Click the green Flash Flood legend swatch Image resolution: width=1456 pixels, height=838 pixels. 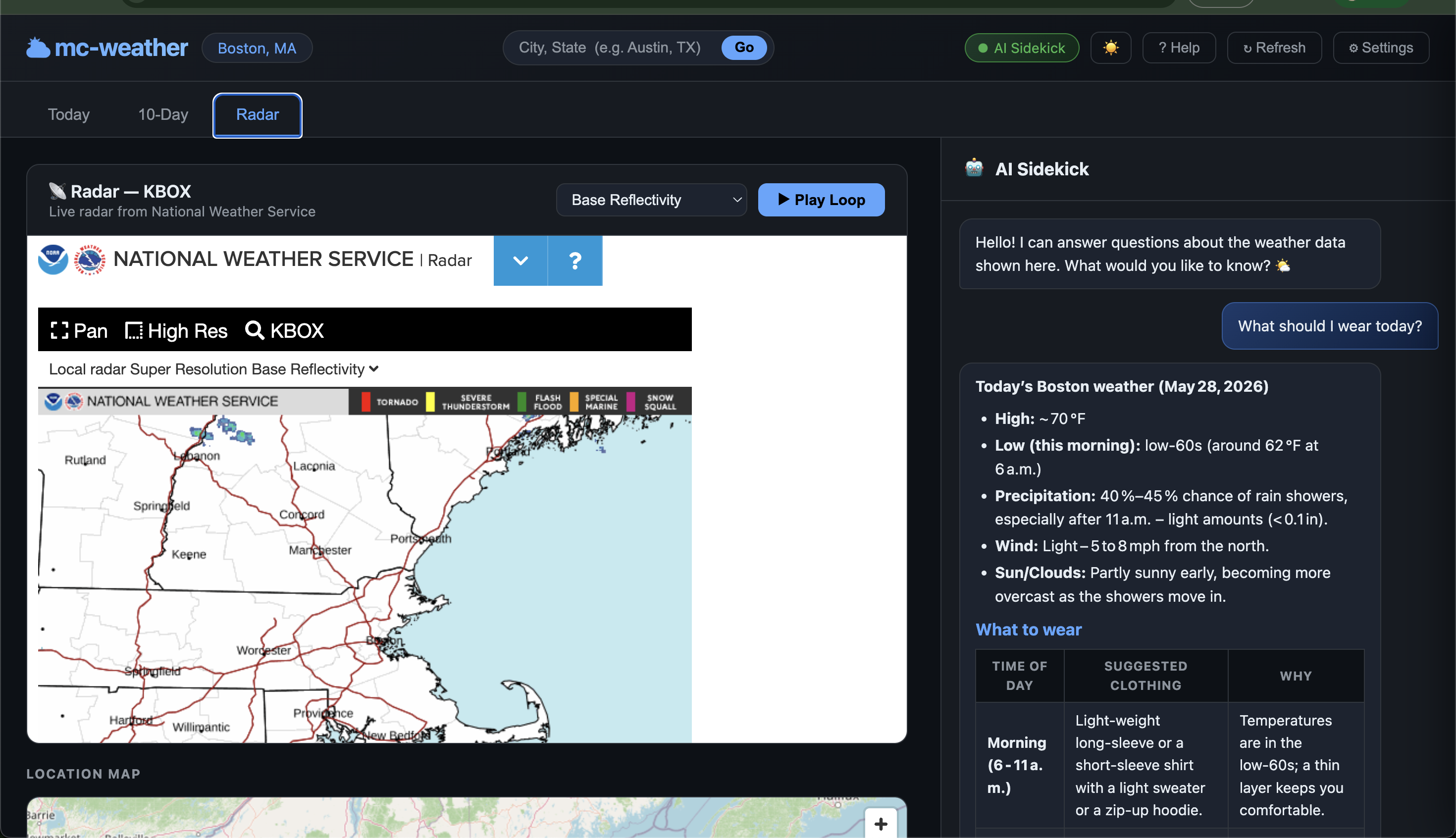tap(522, 402)
